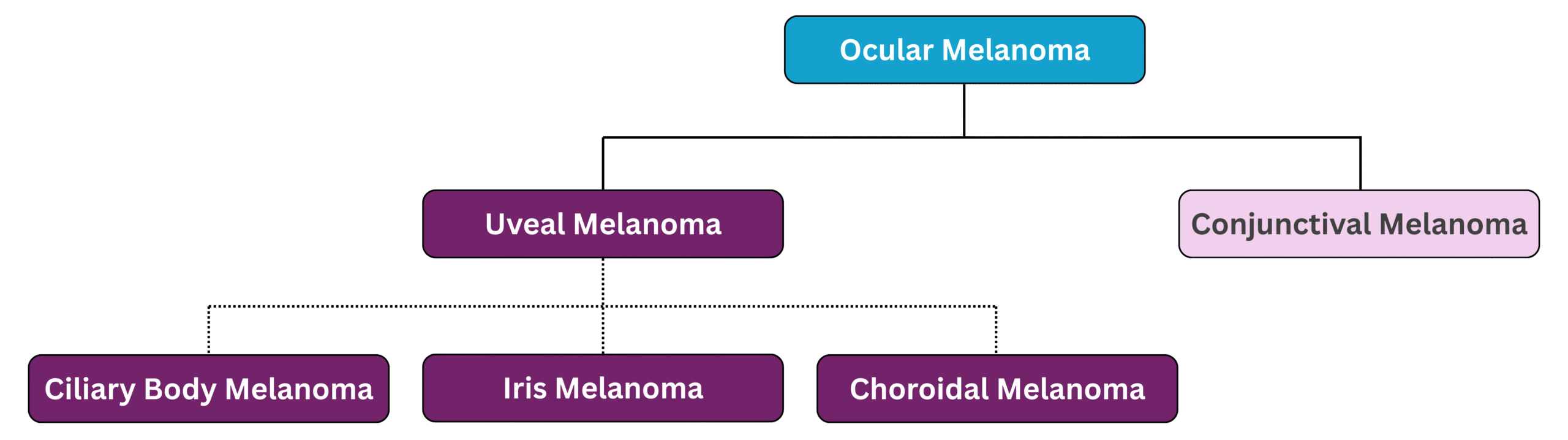This screenshot has width=1568, height=440.
Task: Click the Ocular Melanoma root box
Action: tap(964, 50)
